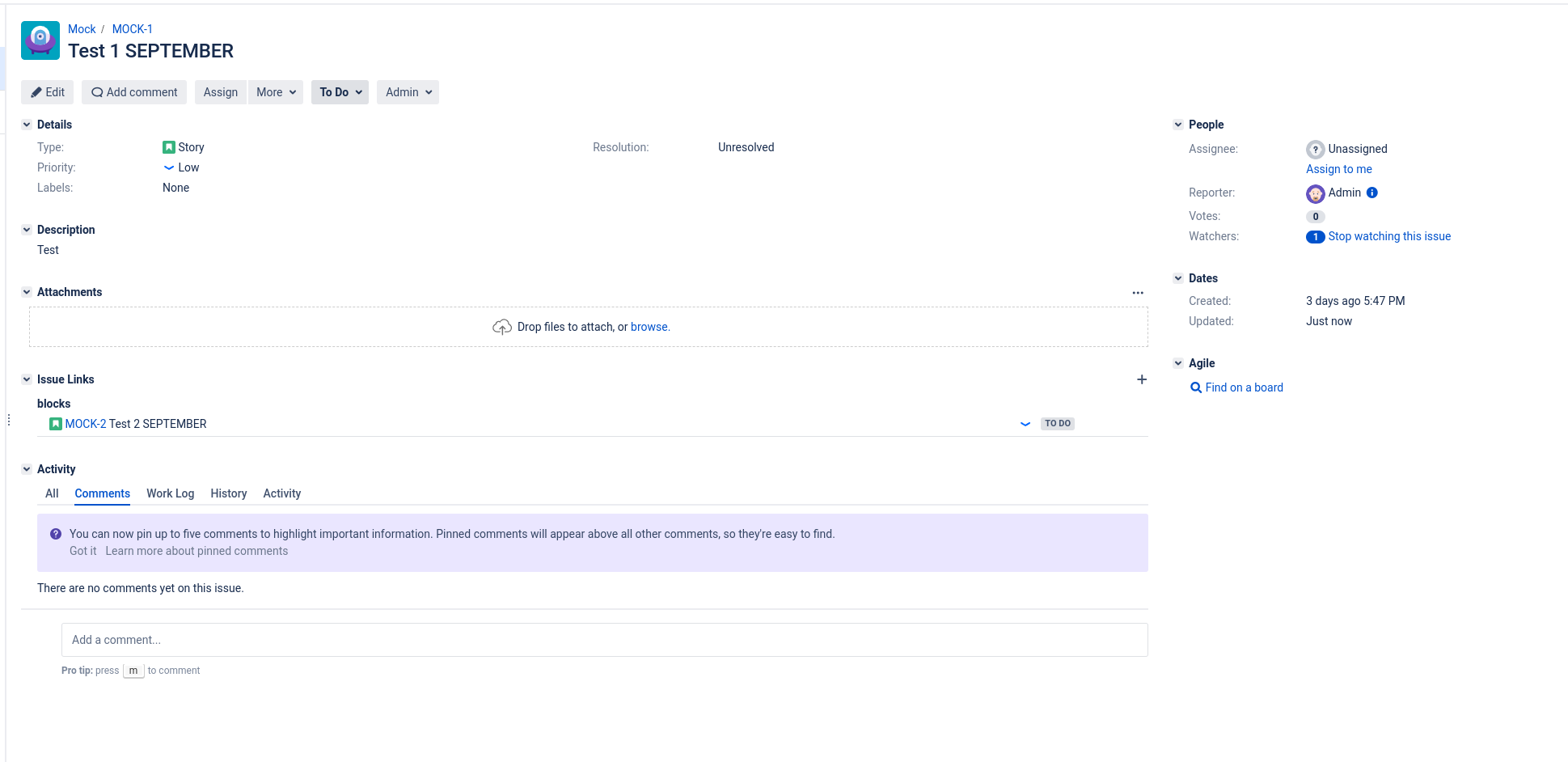Image resolution: width=1568 pixels, height=762 pixels.
Task: Click the Assign to me link
Action: 1338,169
